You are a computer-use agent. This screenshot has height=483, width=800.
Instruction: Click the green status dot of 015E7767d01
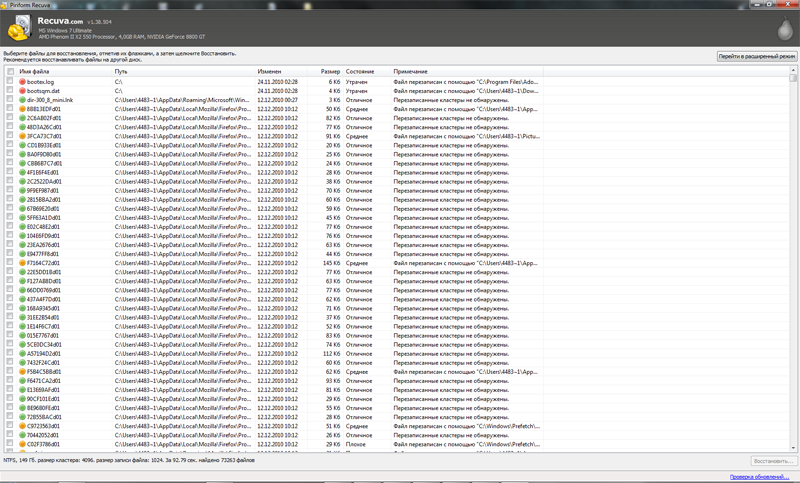[22, 336]
